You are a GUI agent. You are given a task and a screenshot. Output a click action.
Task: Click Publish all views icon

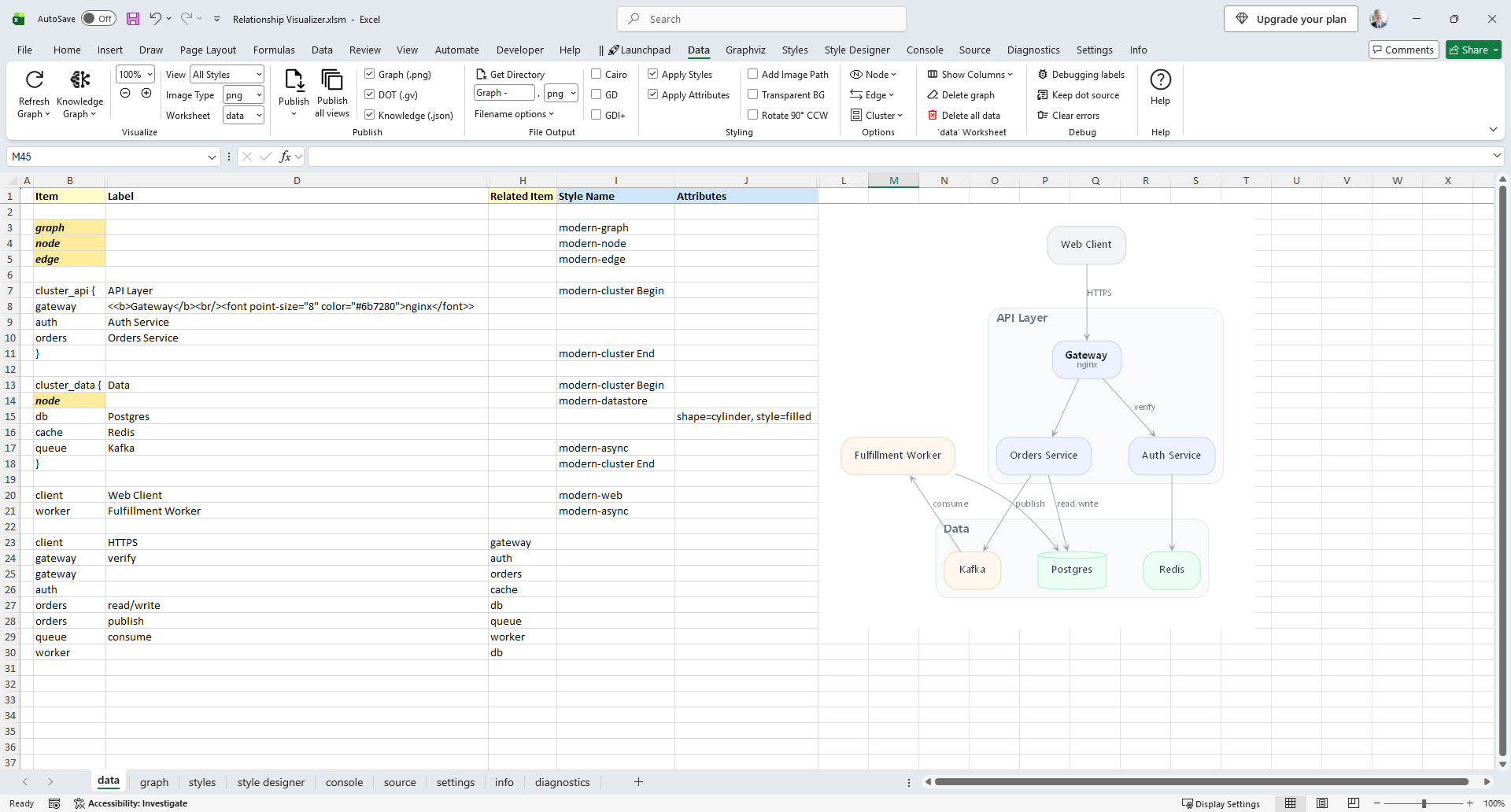coord(332,79)
